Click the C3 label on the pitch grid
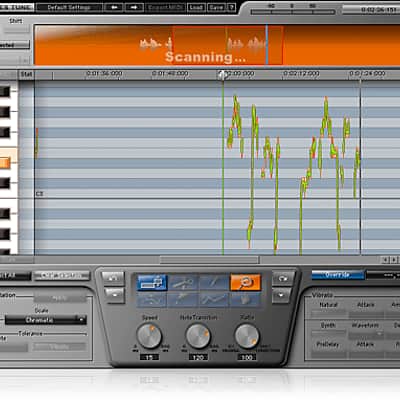400x400 pixels. point(39,194)
